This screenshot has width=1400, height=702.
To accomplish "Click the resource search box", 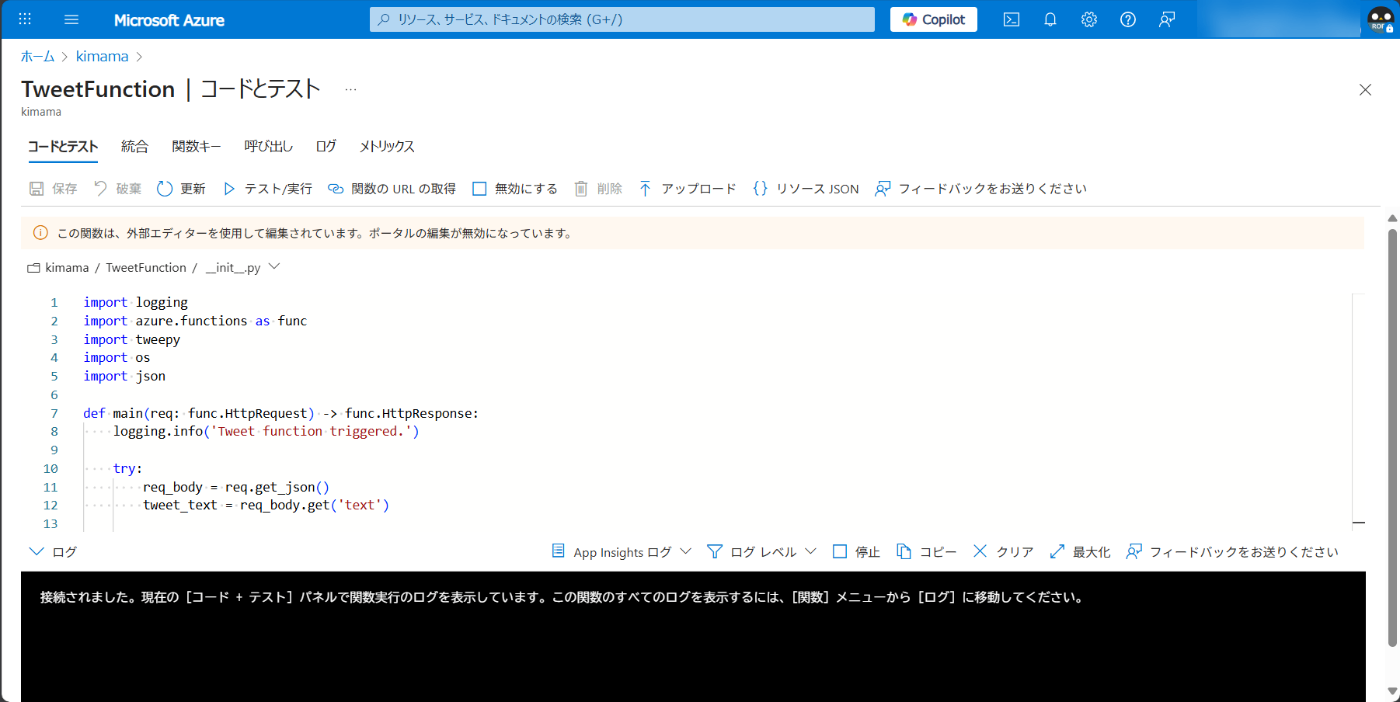I will pyautogui.click(x=622, y=19).
